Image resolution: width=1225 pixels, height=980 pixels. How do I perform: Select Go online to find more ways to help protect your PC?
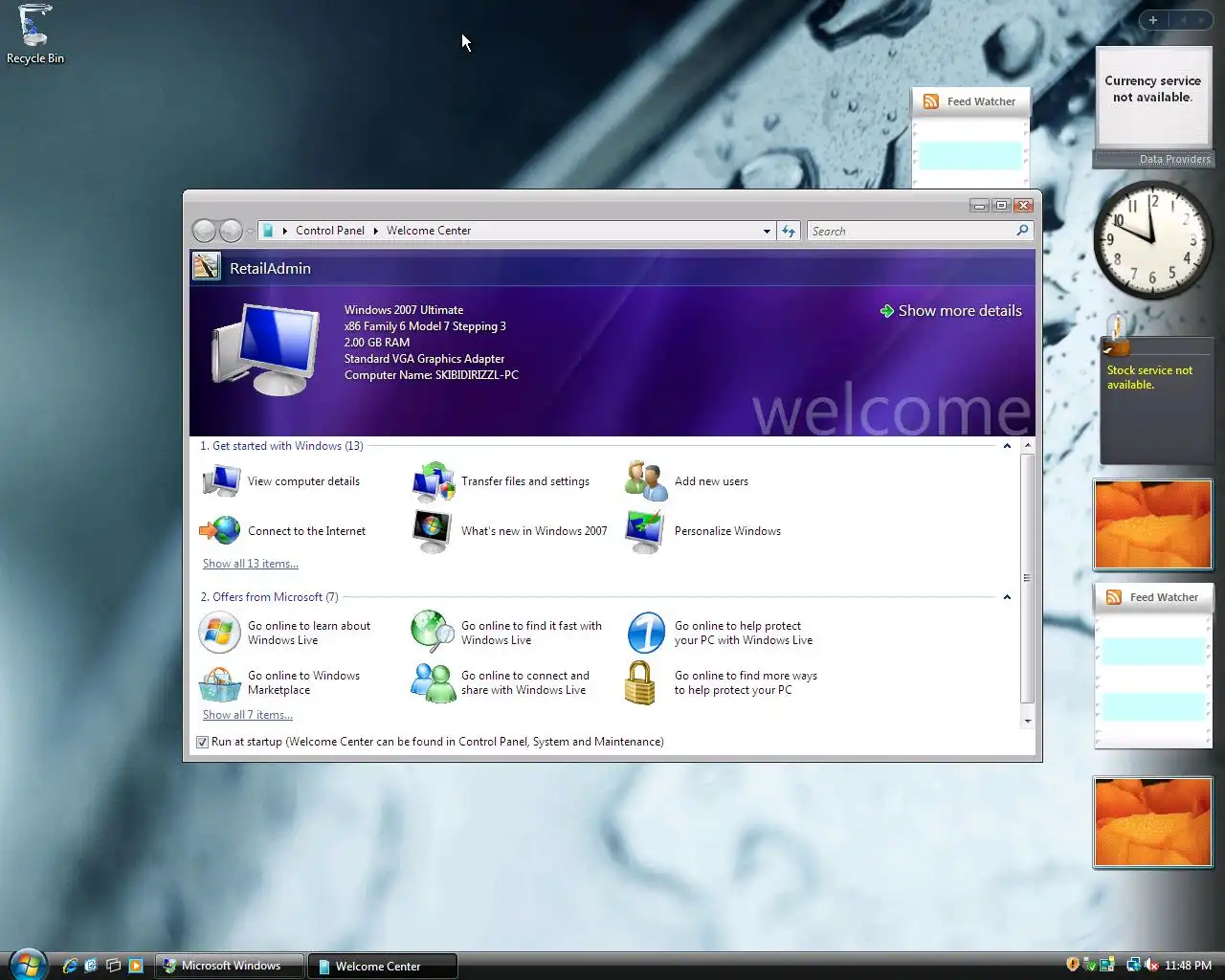[x=722, y=682]
